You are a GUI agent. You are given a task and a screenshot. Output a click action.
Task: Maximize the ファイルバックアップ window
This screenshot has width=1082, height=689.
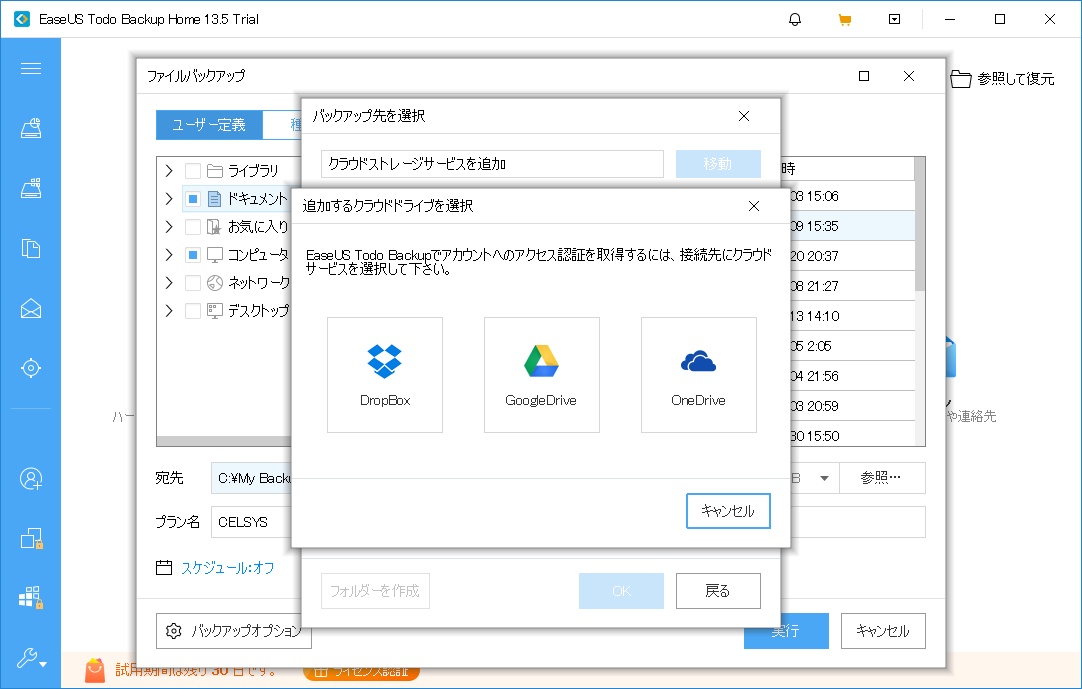point(864,76)
